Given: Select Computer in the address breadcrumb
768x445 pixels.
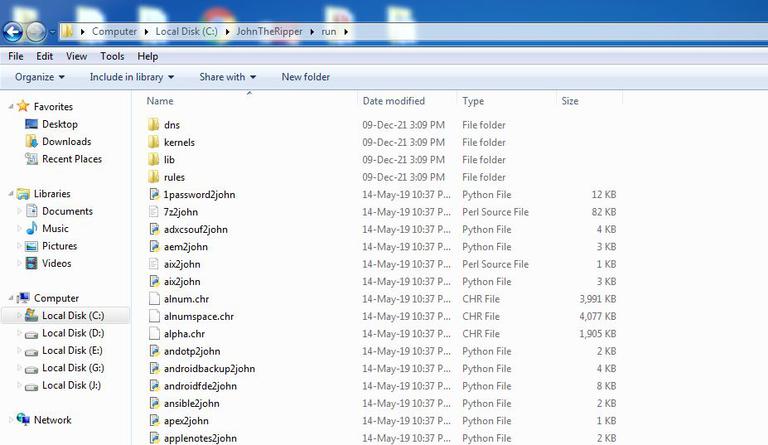Looking at the screenshot, I should click(114, 31).
